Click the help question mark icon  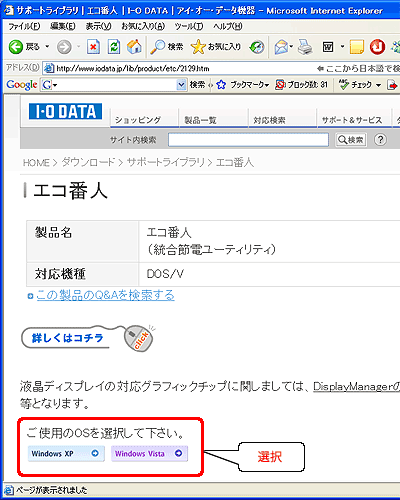[x=380, y=139]
